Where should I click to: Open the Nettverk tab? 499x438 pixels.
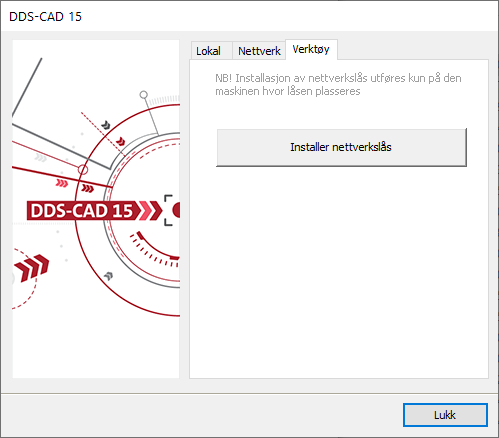click(x=259, y=51)
